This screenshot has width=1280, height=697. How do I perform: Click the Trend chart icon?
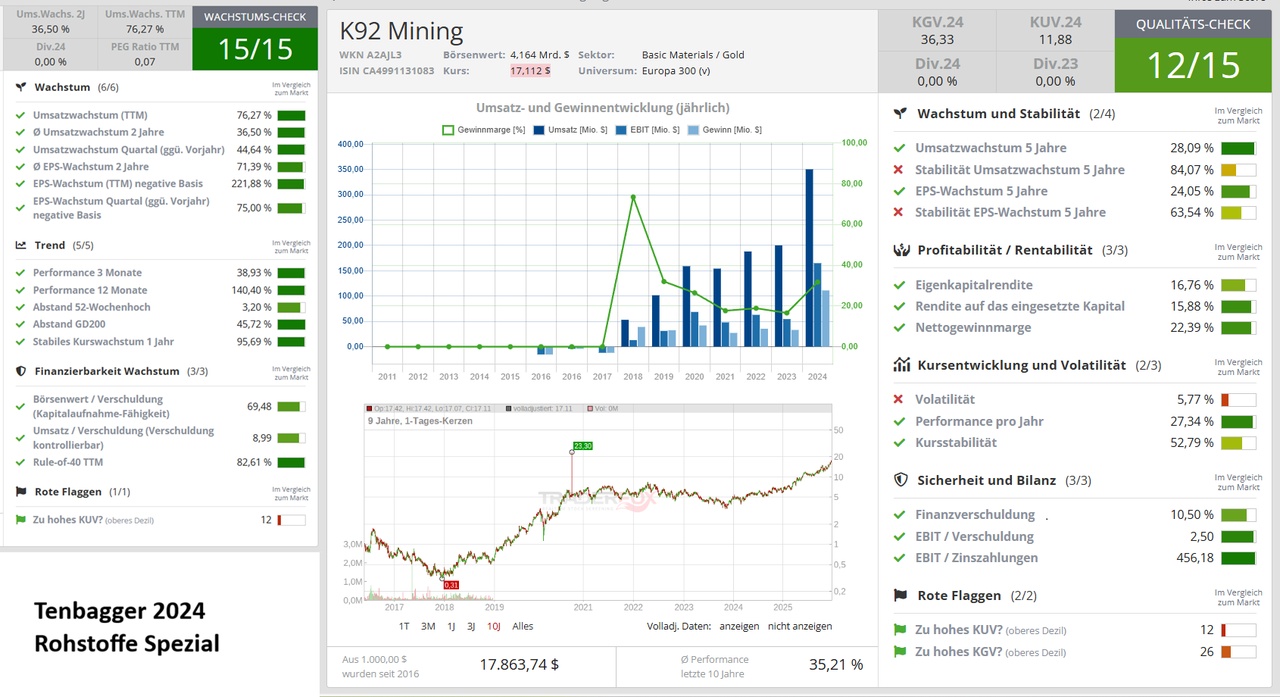click(x=21, y=245)
